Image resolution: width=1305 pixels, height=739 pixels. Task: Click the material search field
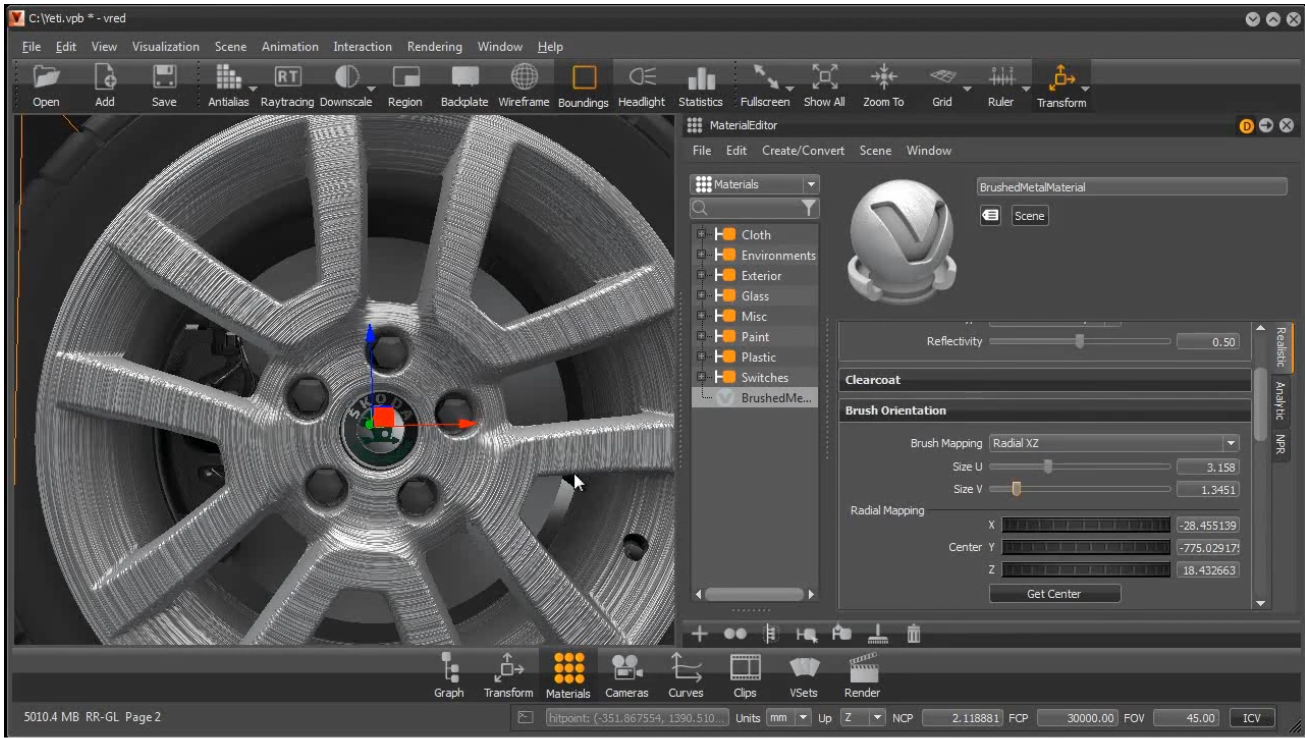point(754,208)
